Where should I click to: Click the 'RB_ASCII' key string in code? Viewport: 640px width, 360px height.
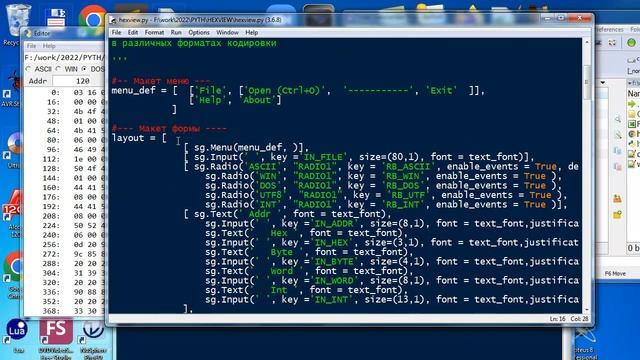click(x=408, y=167)
